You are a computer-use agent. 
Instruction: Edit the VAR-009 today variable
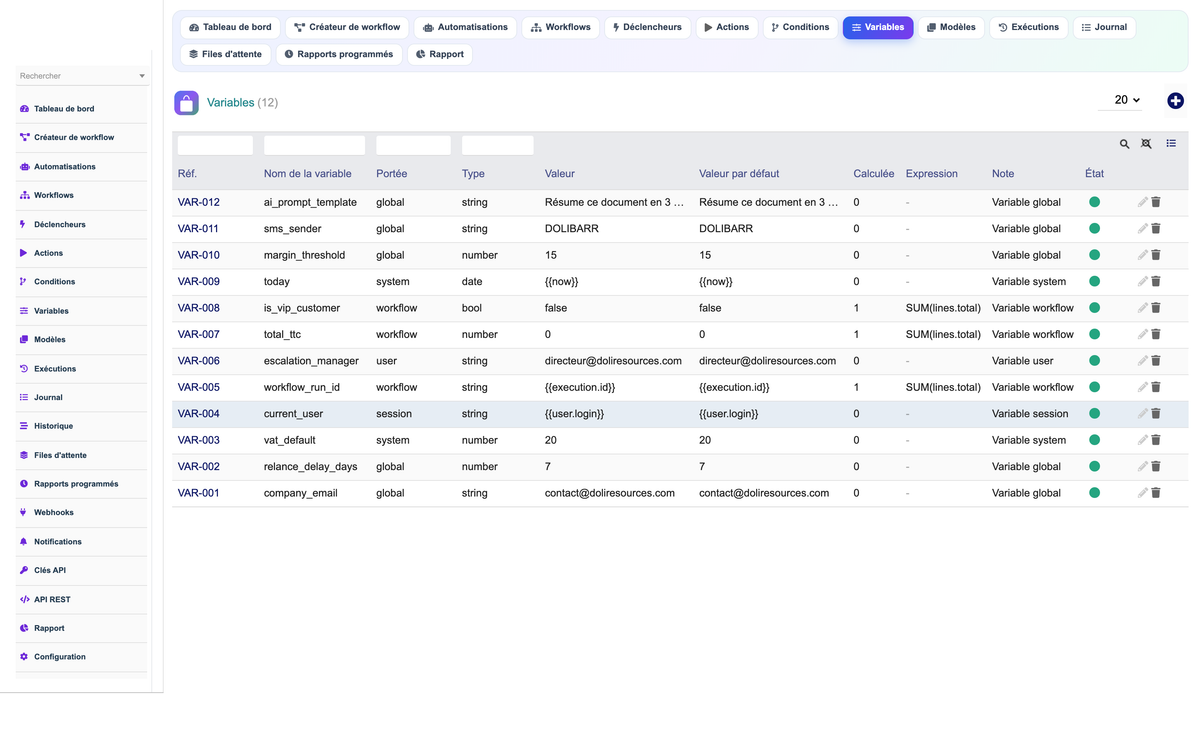1142,281
